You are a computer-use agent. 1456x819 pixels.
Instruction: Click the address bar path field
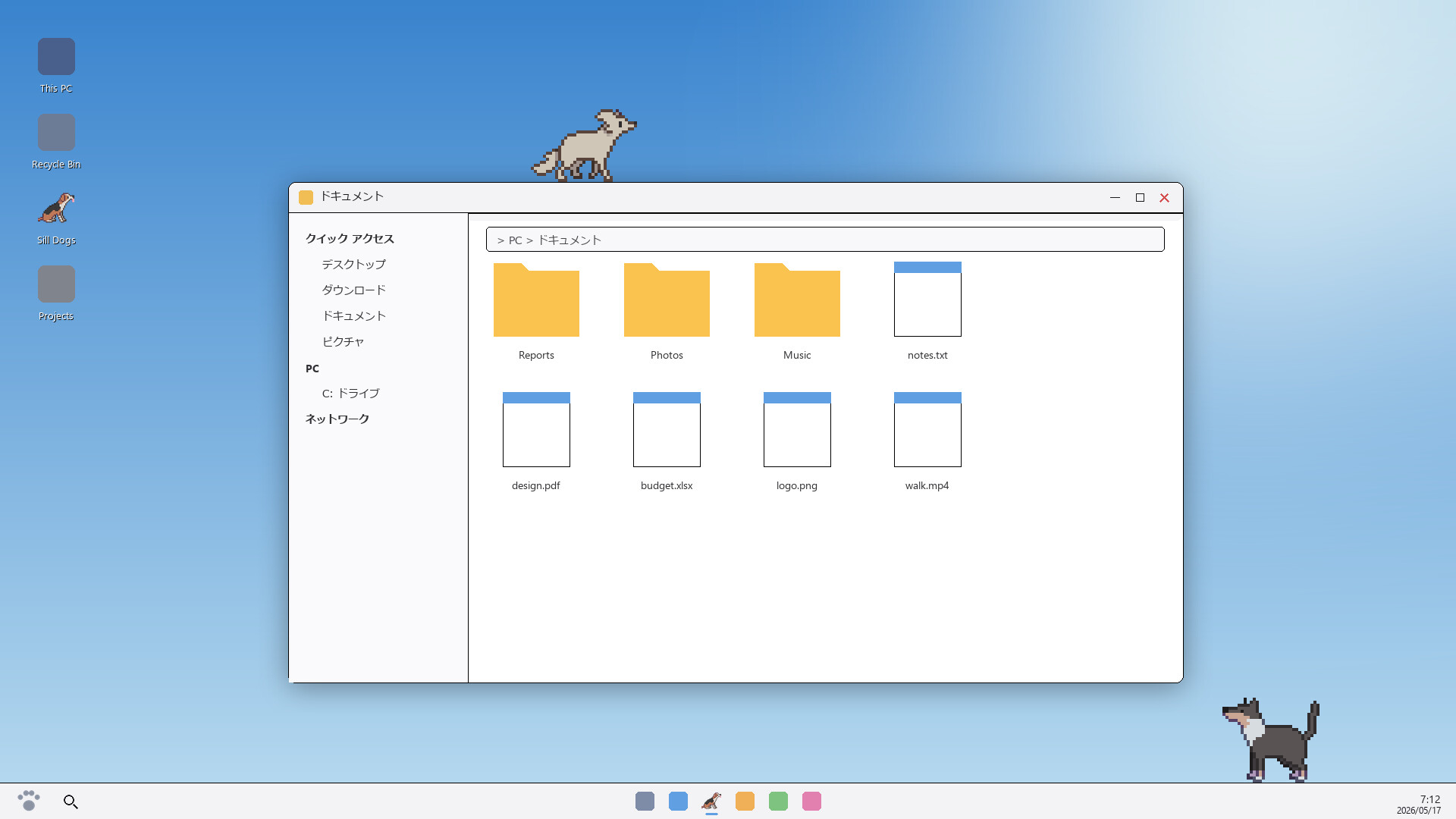[x=825, y=240]
